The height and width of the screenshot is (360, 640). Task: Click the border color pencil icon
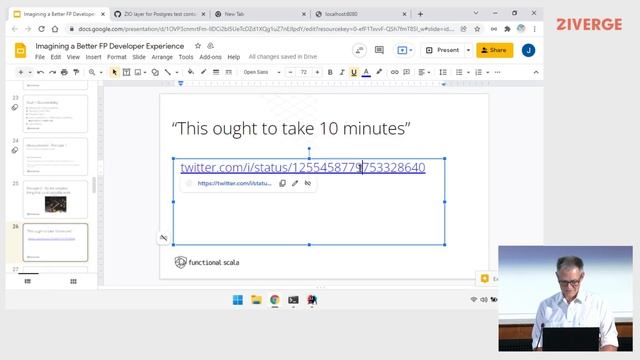pyautogui.click(x=203, y=72)
